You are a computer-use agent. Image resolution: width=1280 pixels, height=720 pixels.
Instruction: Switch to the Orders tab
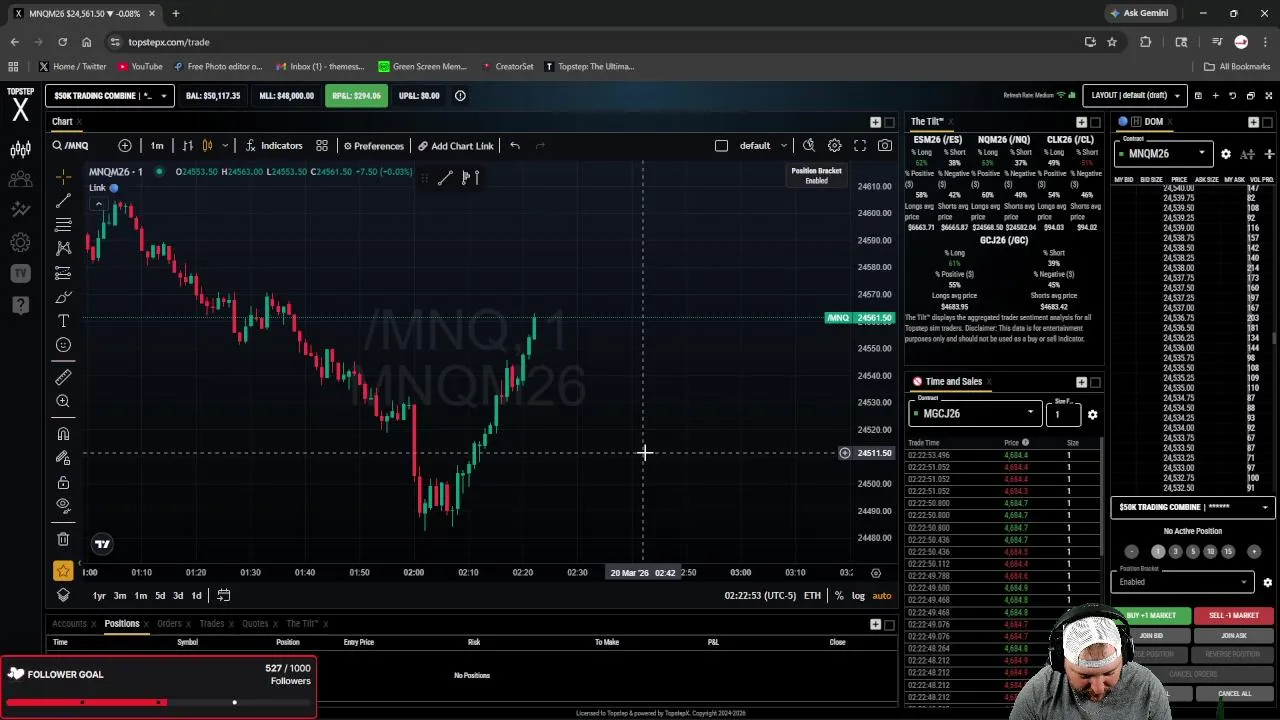pyautogui.click(x=169, y=624)
